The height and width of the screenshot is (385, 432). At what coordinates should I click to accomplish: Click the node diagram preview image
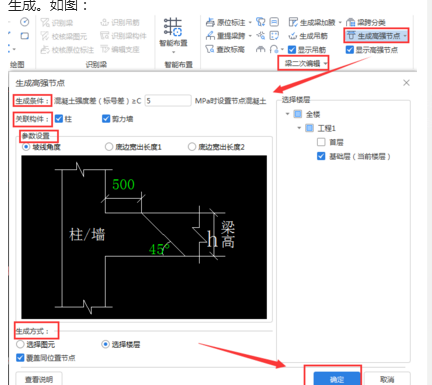point(144,237)
